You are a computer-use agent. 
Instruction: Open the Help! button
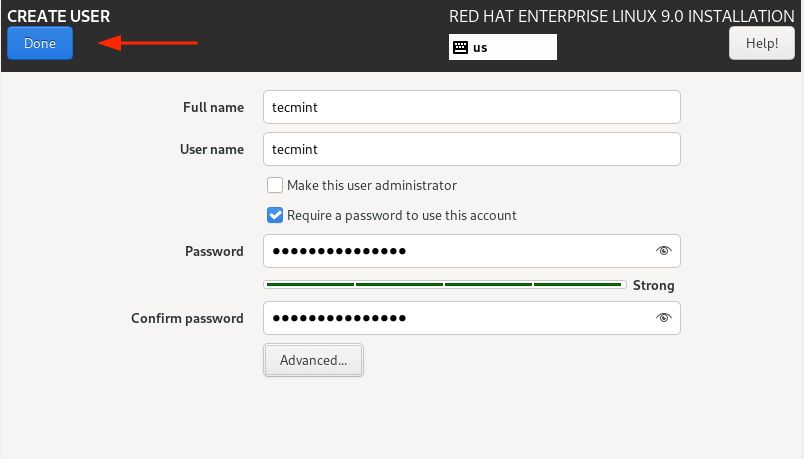tap(762, 43)
